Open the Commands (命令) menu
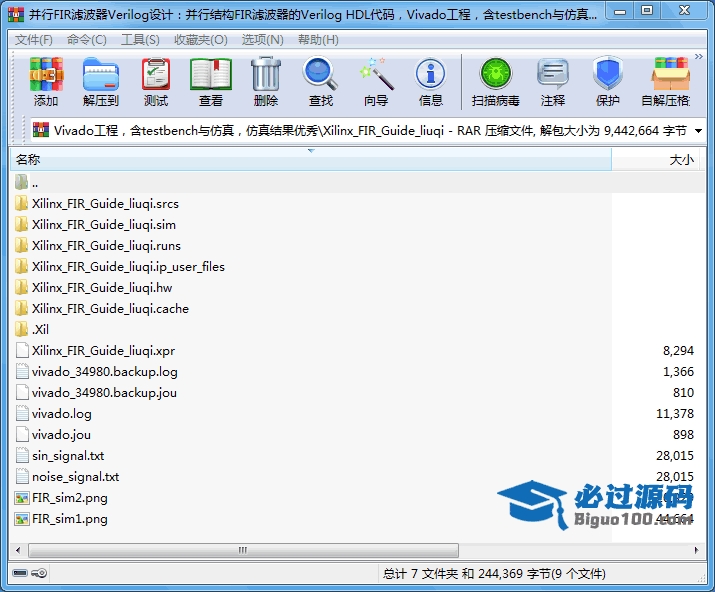This screenshot has width=715, height=592. click(87, 40)
